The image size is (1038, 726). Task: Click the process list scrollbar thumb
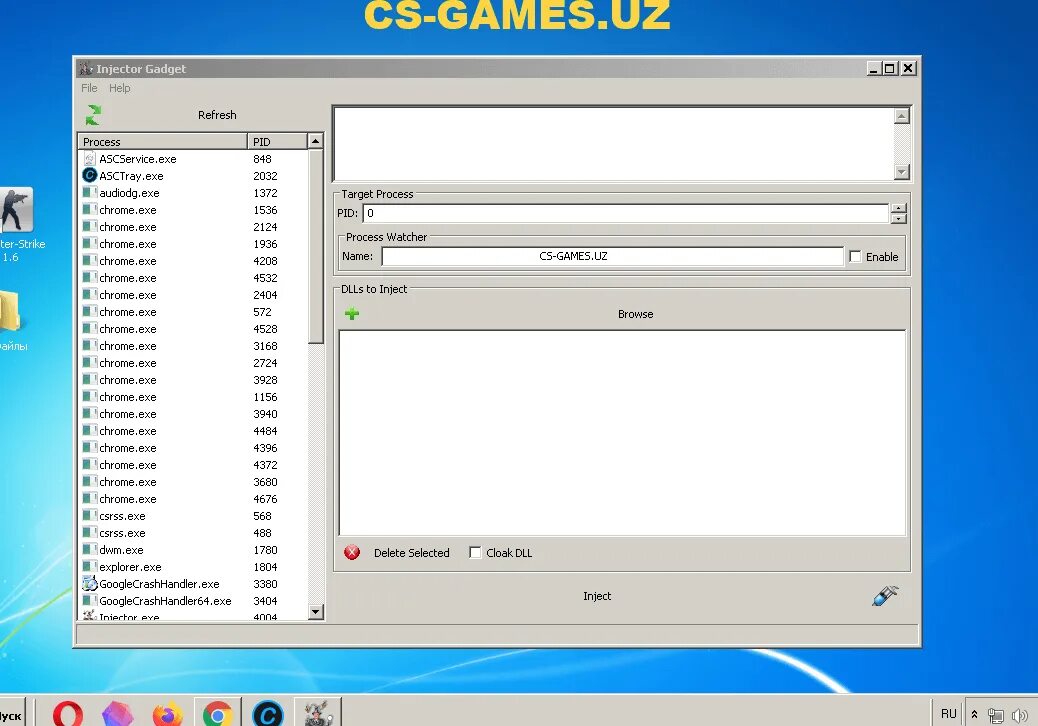316,246
